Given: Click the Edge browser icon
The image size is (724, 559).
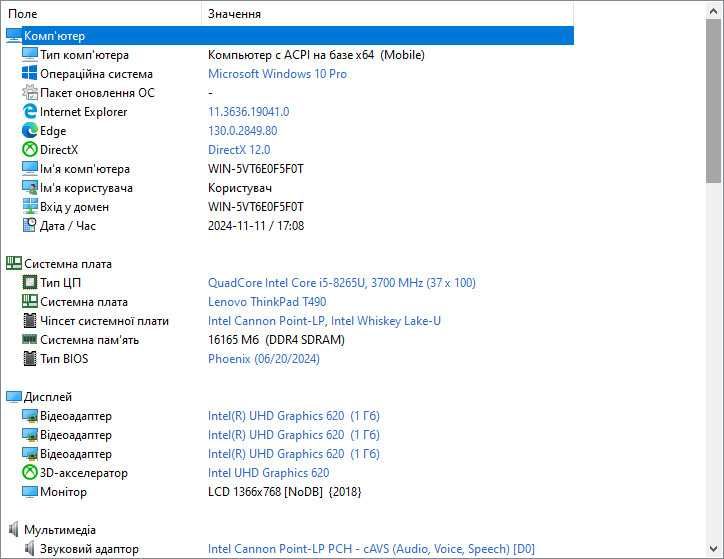Looking at the screenshot, I should (x=30, y=131).
